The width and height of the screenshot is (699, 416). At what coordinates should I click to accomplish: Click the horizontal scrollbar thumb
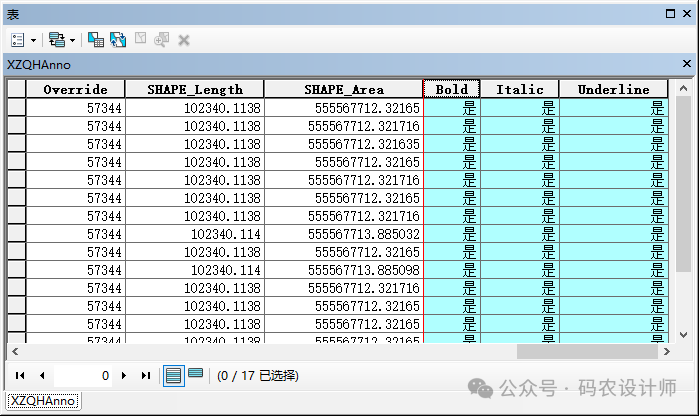589,352
